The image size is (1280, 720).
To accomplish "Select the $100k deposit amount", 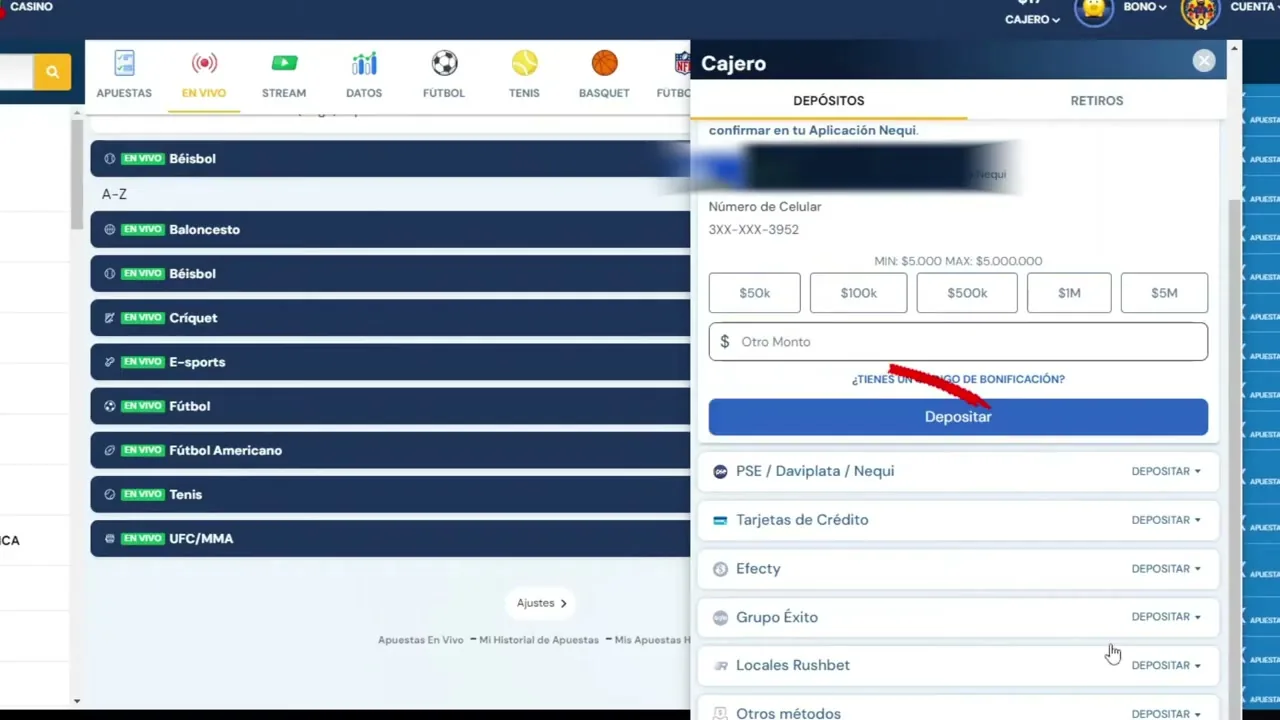I will 858,293.
